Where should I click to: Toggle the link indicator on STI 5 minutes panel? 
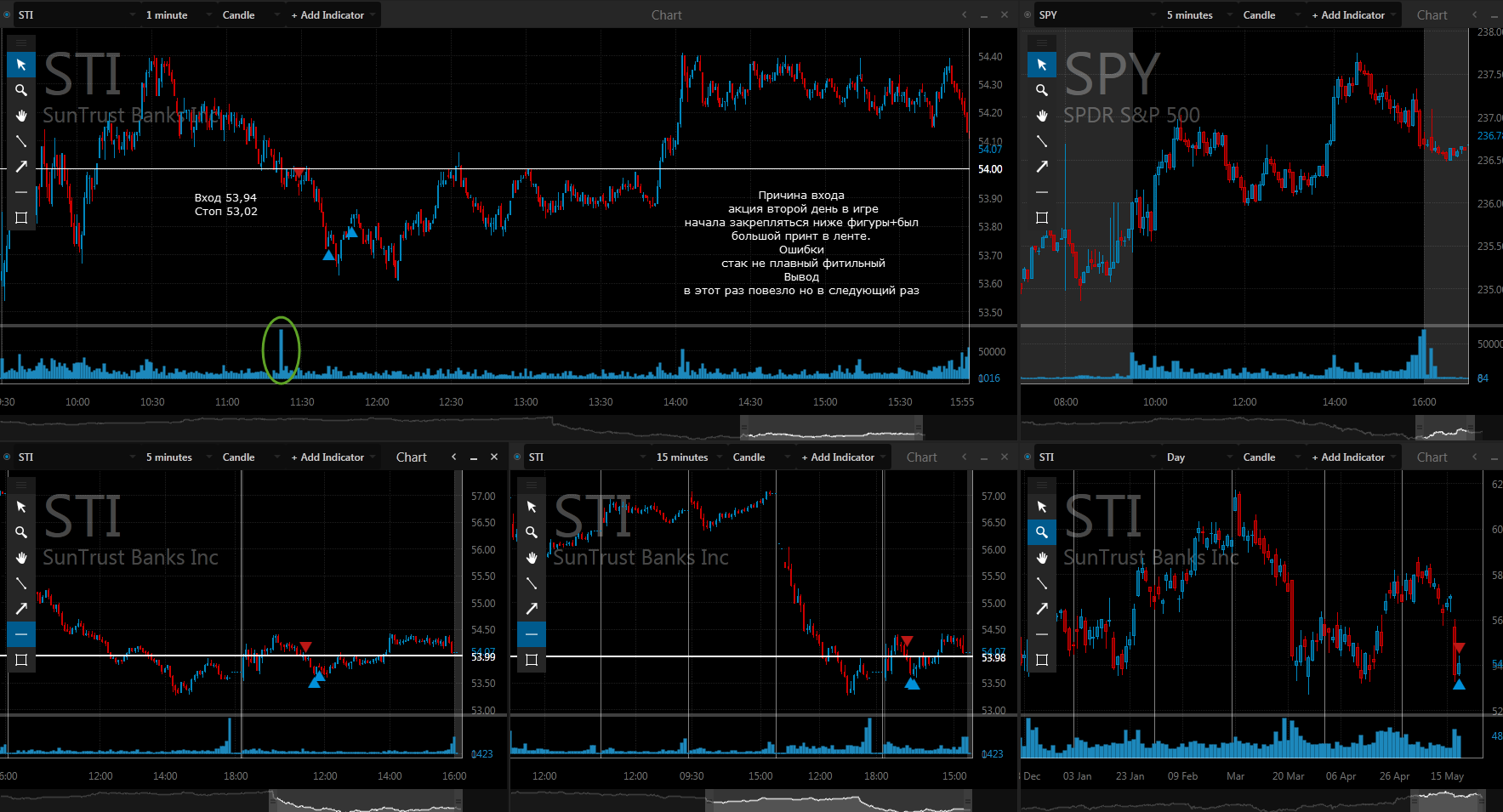pyautogui.click(x=8, y=457)
